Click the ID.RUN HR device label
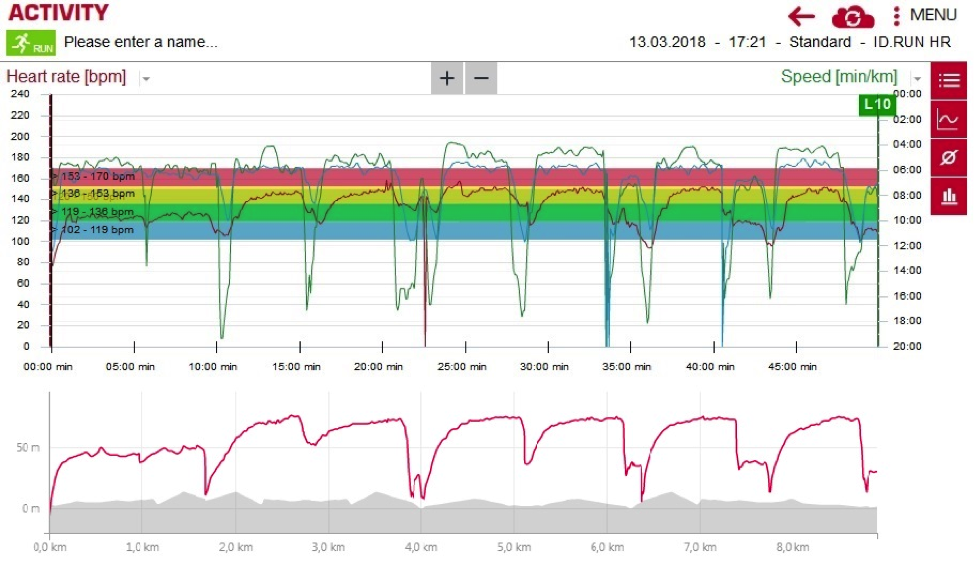Image resolution: width=974 pixels, height=571 pixels. [x=911, y=42]
